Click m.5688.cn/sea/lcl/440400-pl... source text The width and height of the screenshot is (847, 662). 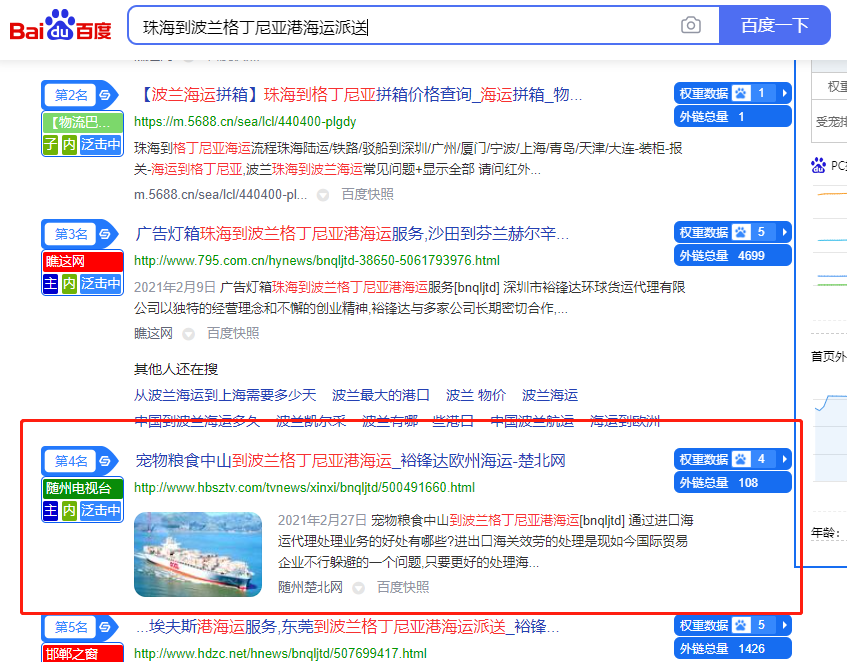point(220,194)
